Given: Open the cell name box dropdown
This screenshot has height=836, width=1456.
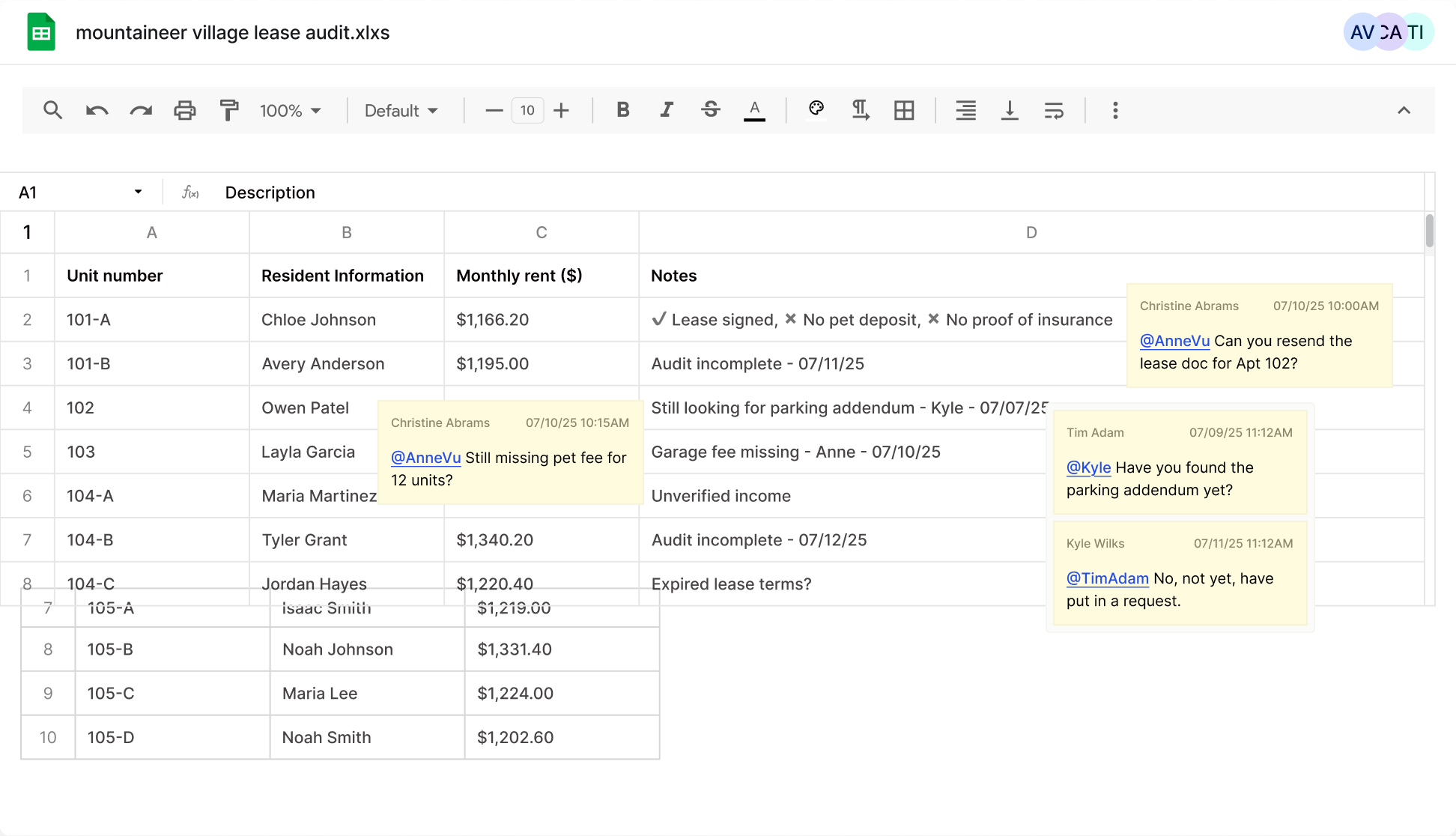Looking at the screenshot, I should pos(137,192).
